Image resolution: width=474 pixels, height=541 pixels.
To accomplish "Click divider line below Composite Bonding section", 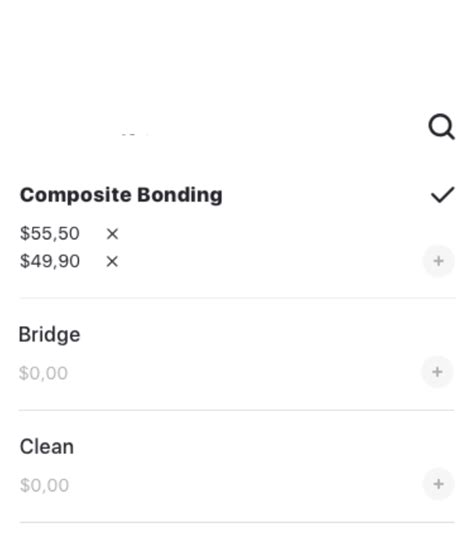I will pos(237,297).
